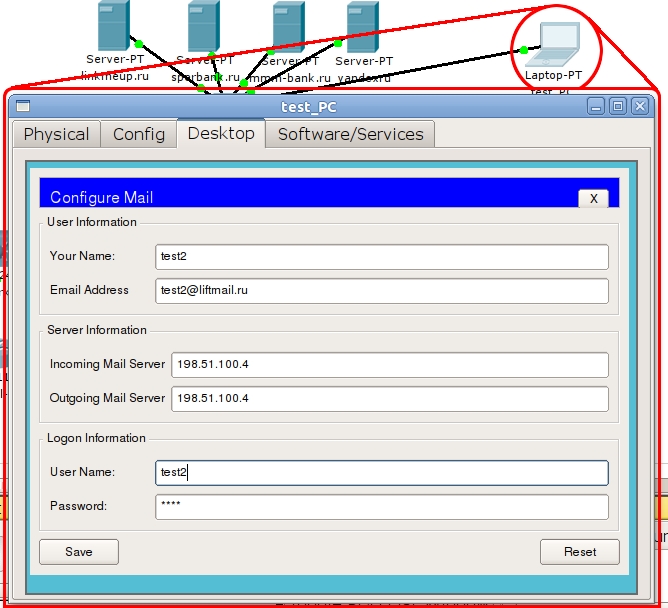668x608 pixels.
Task: Close the Configure Mail panel with X
Action: point(593,198)
